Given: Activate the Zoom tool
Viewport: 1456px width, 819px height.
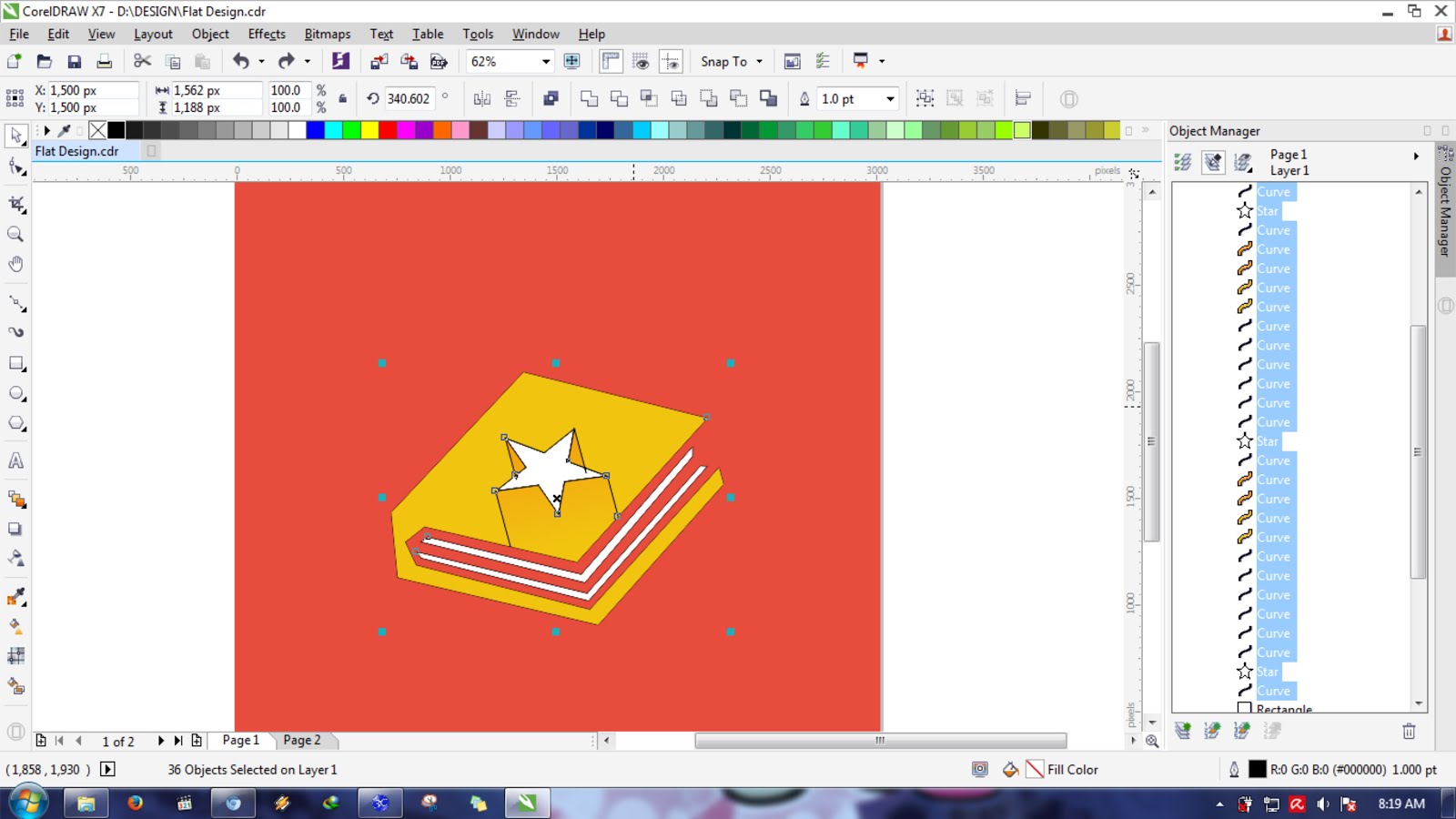Looking at the screenshot, I should 15,234.
